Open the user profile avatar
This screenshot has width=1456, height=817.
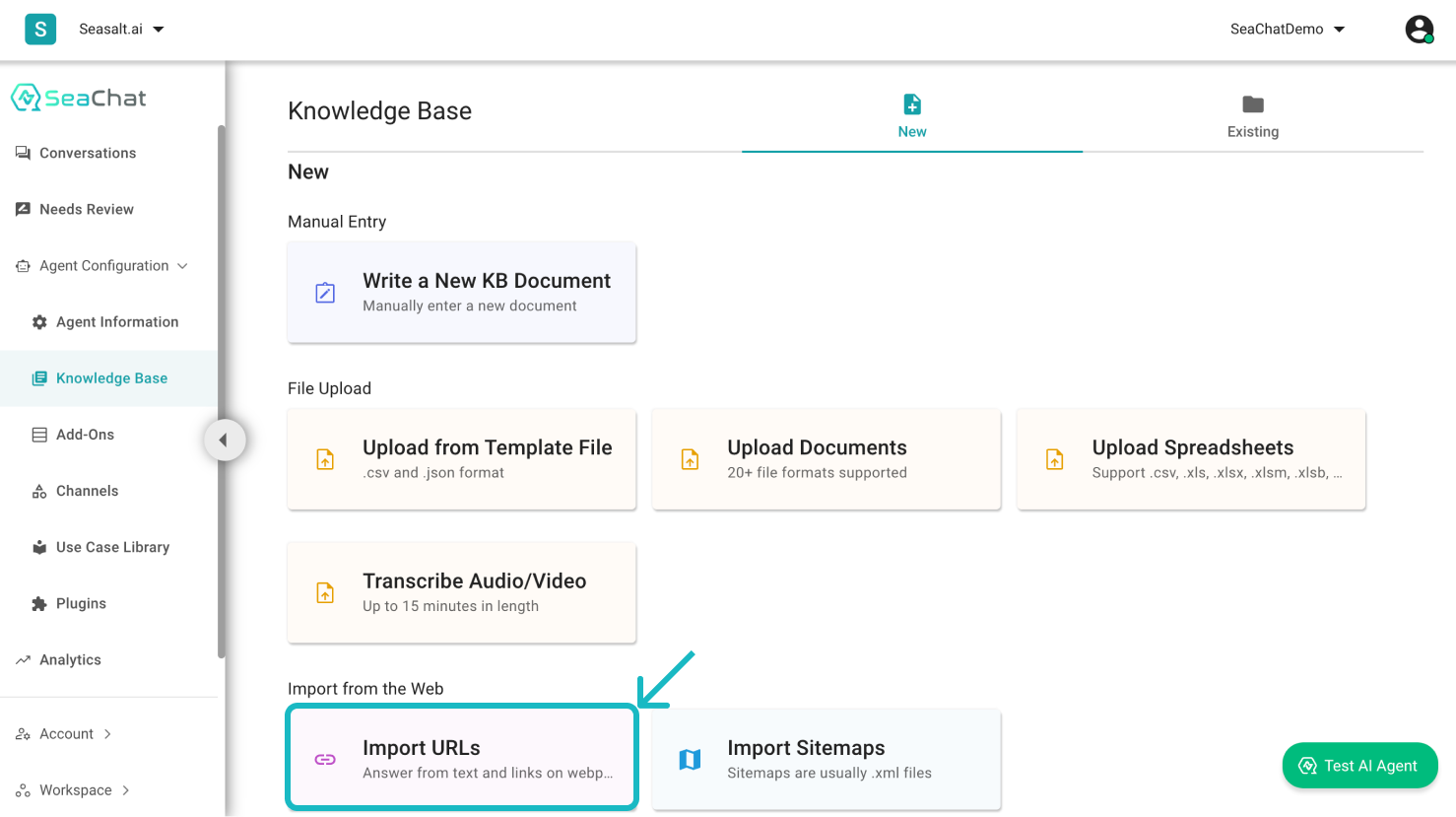[x=1419, y=30]
